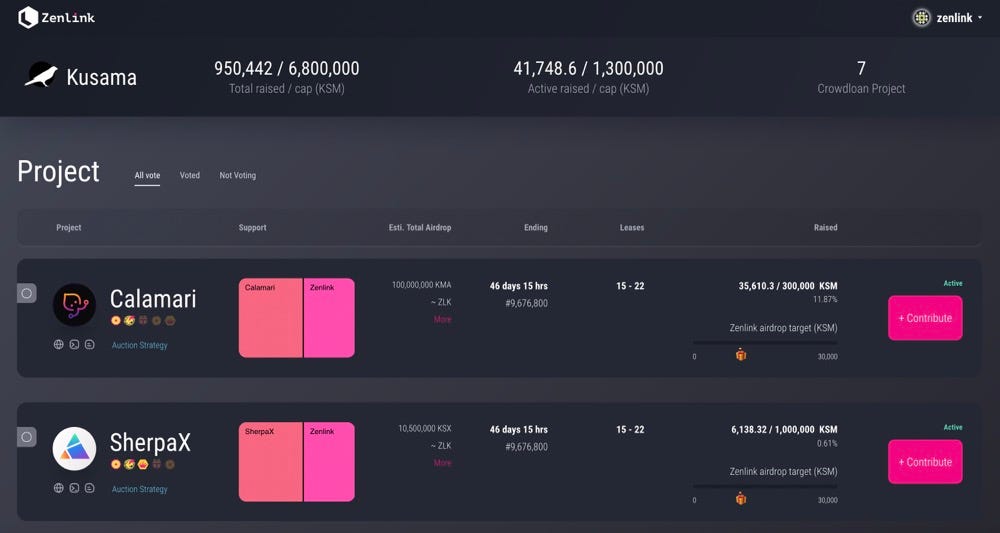Click the gift icon on Calamari's airdrop bar

tap(741, 355)
